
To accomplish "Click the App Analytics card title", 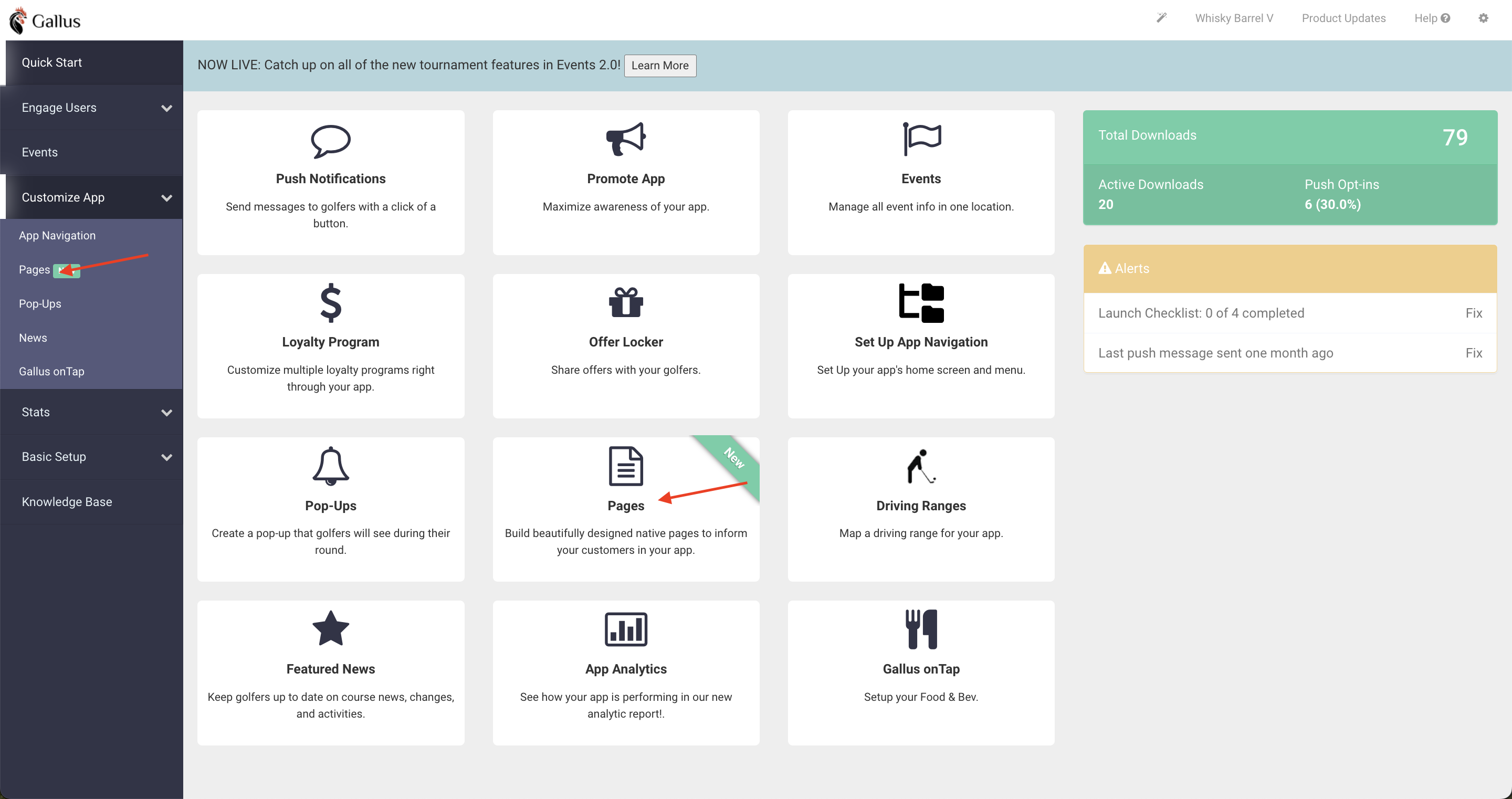I will 626,669.
